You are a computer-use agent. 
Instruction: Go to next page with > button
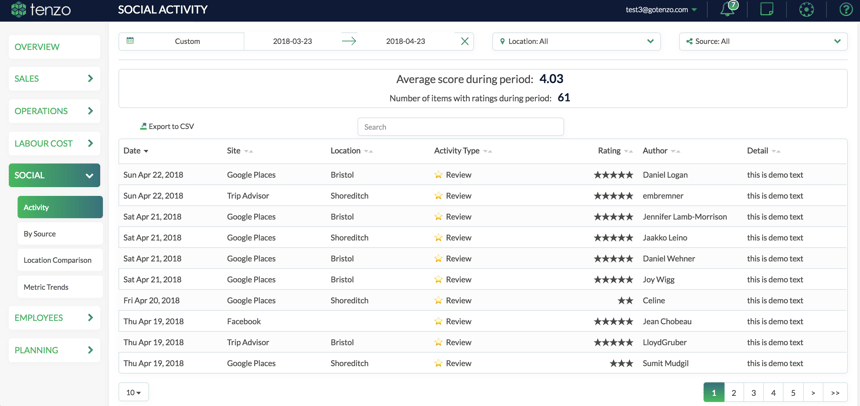click(813, 393)
